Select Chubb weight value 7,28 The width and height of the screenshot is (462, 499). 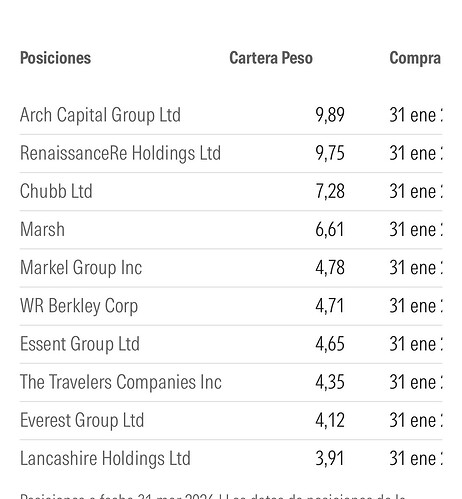click(330, 191)
